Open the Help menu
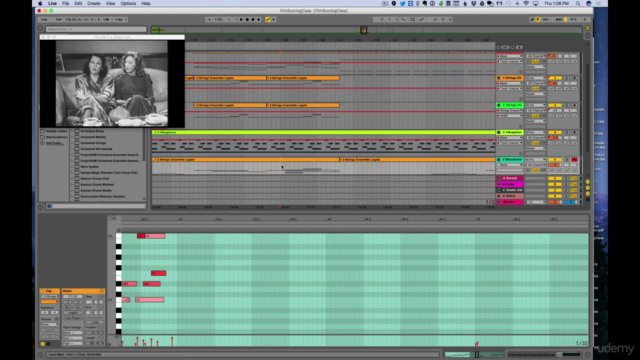 click(146, 3)
